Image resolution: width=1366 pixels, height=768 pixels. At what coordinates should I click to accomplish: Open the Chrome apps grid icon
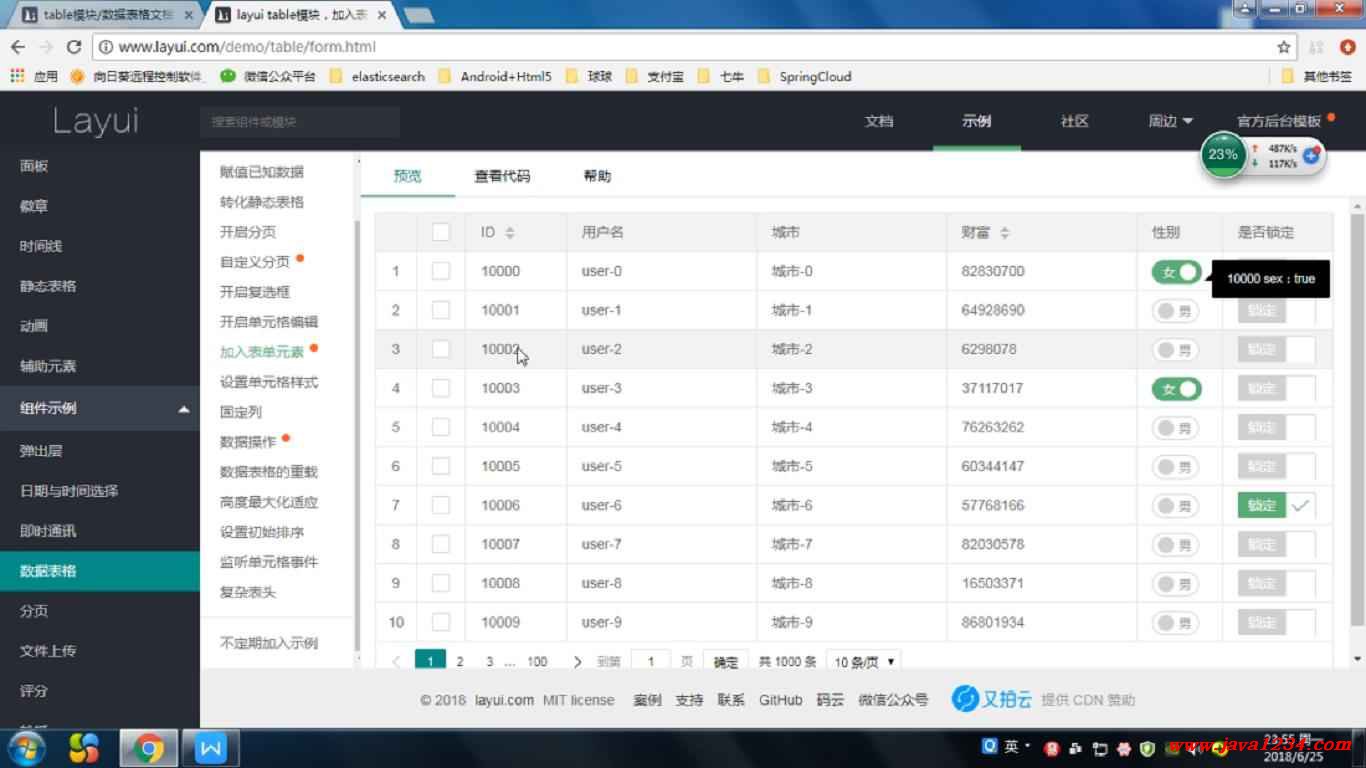tap(17, 76)
